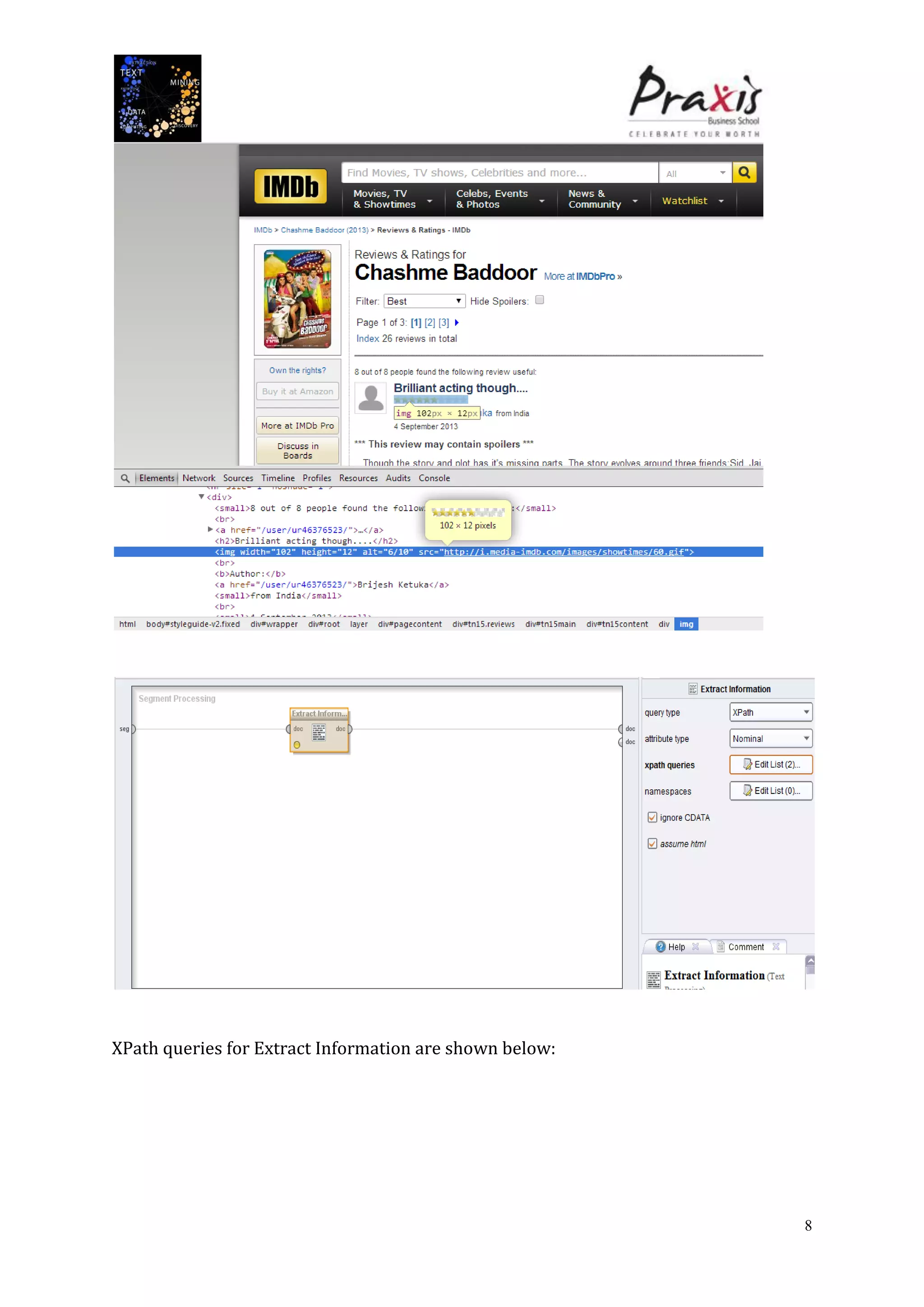The image size is (924, 1307).
Task: Open the Comment tab
Action: [746, 947]
